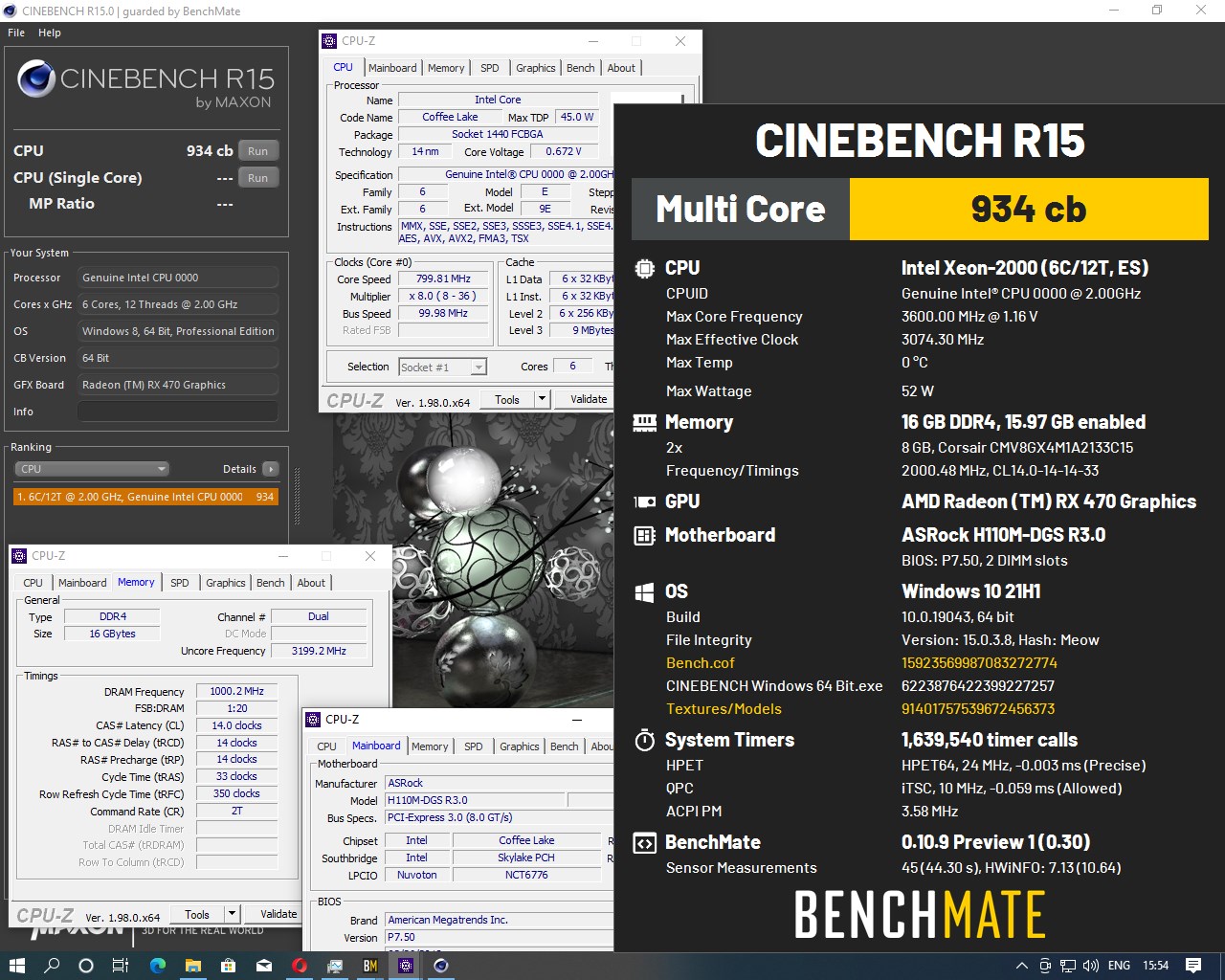The image size is (1225, 980).
Task: Click the Cinebench title bar app icon
Action: [9, 11]
